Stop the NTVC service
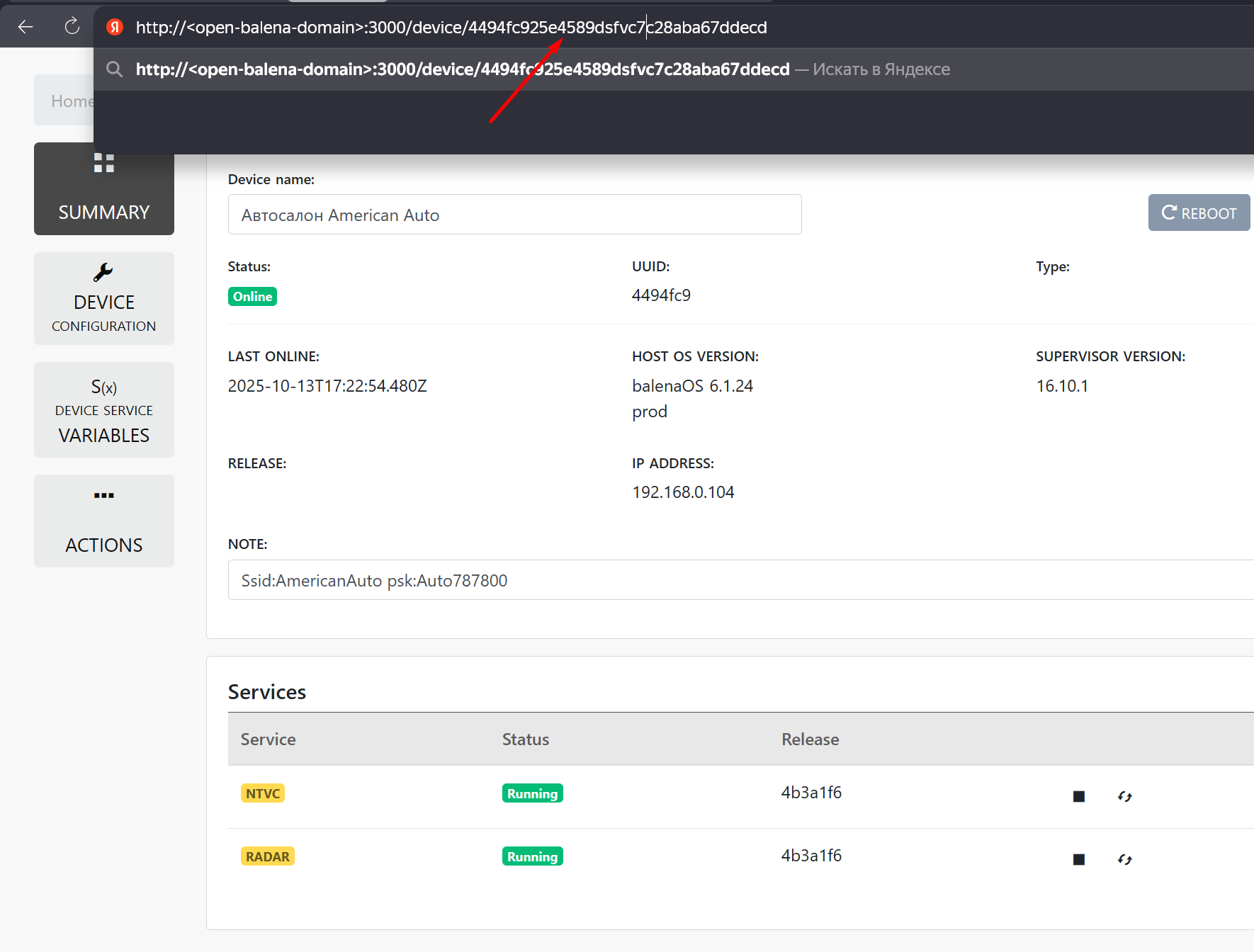 pyautogui.click(x=1078, y=796)
